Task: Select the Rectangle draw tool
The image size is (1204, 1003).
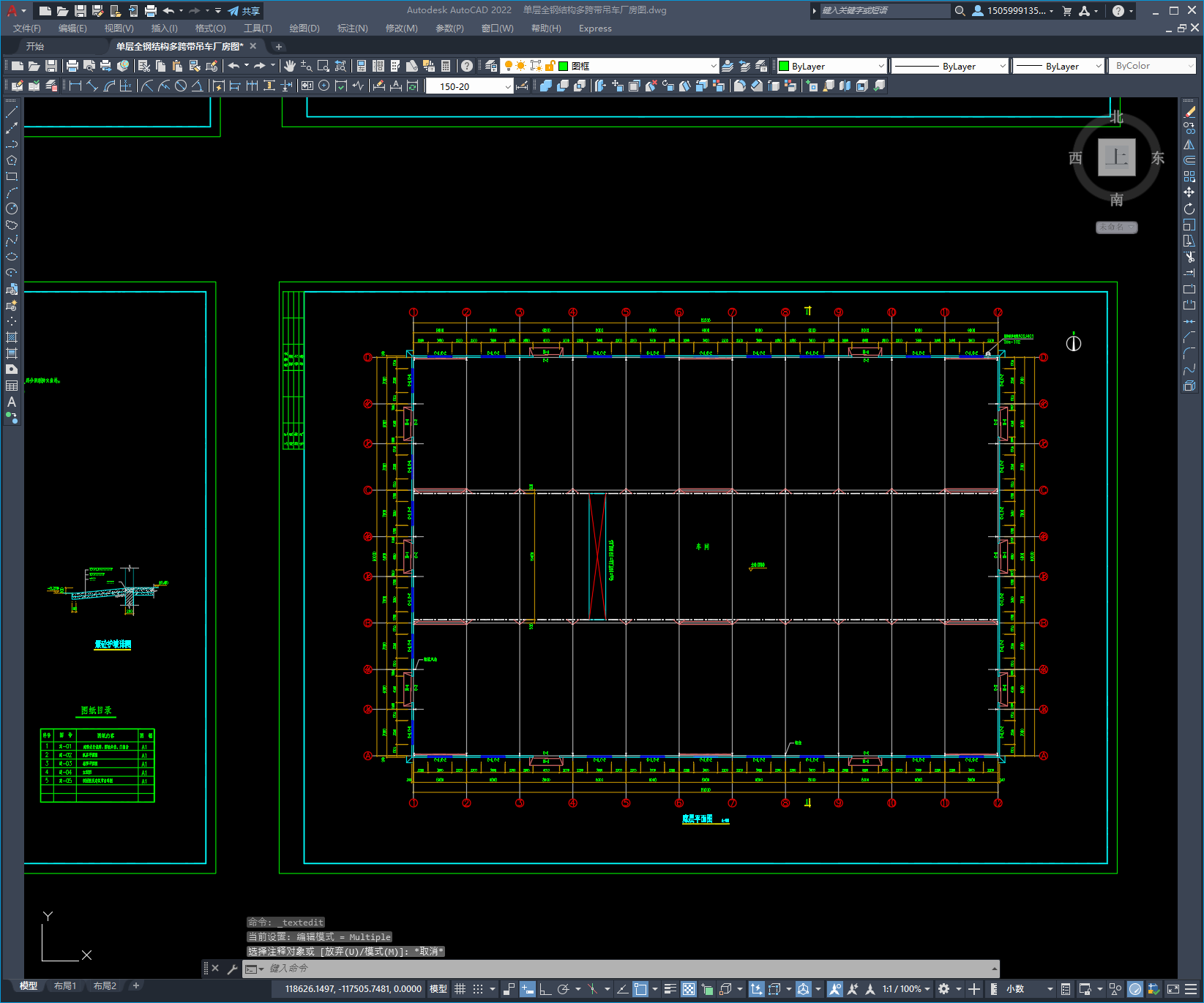Action: [12, 176]
